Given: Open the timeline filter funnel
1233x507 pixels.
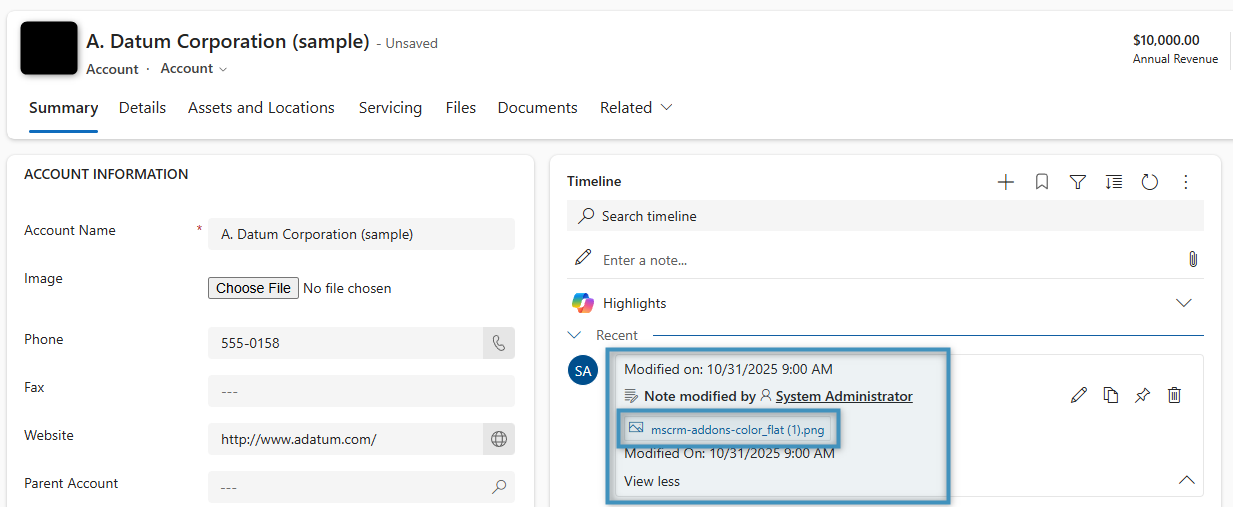Looking at the screenshot, I should tap(1078, 182).
